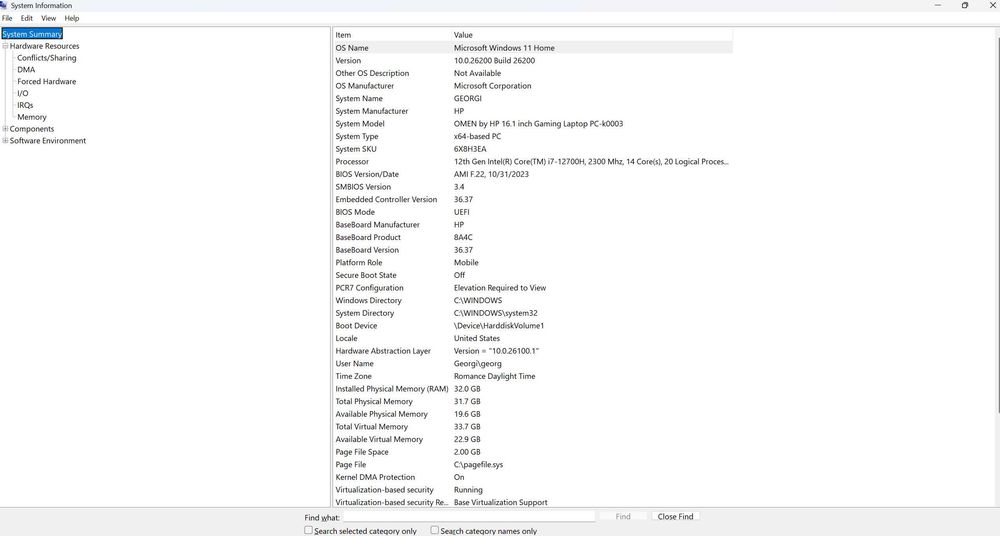Click value 10.0.26200 Build 26200

494,61
